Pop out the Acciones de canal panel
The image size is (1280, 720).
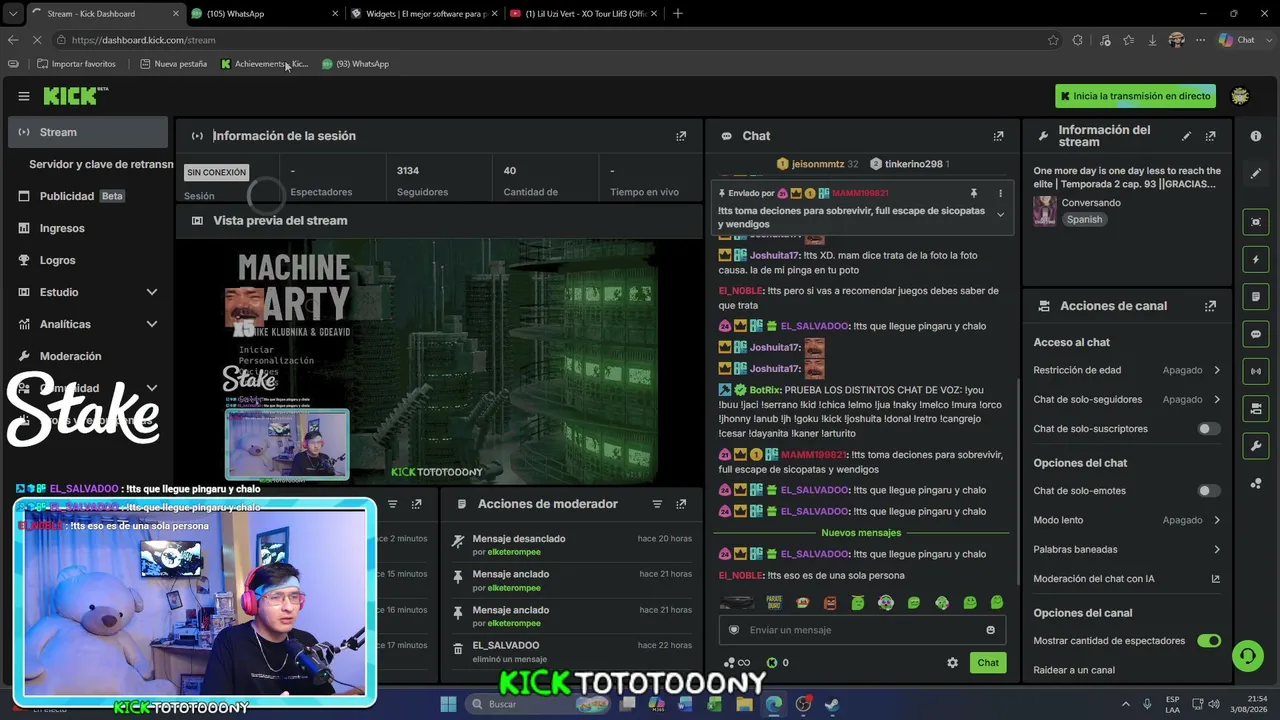(1210, 306)
